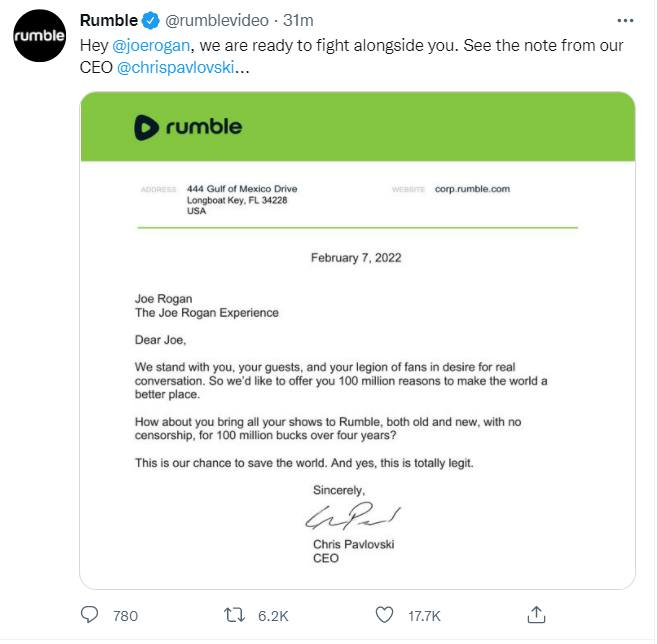The image size is (657, 644).
Task: Open the share tweet icon
Action: [x=536, y=614]
